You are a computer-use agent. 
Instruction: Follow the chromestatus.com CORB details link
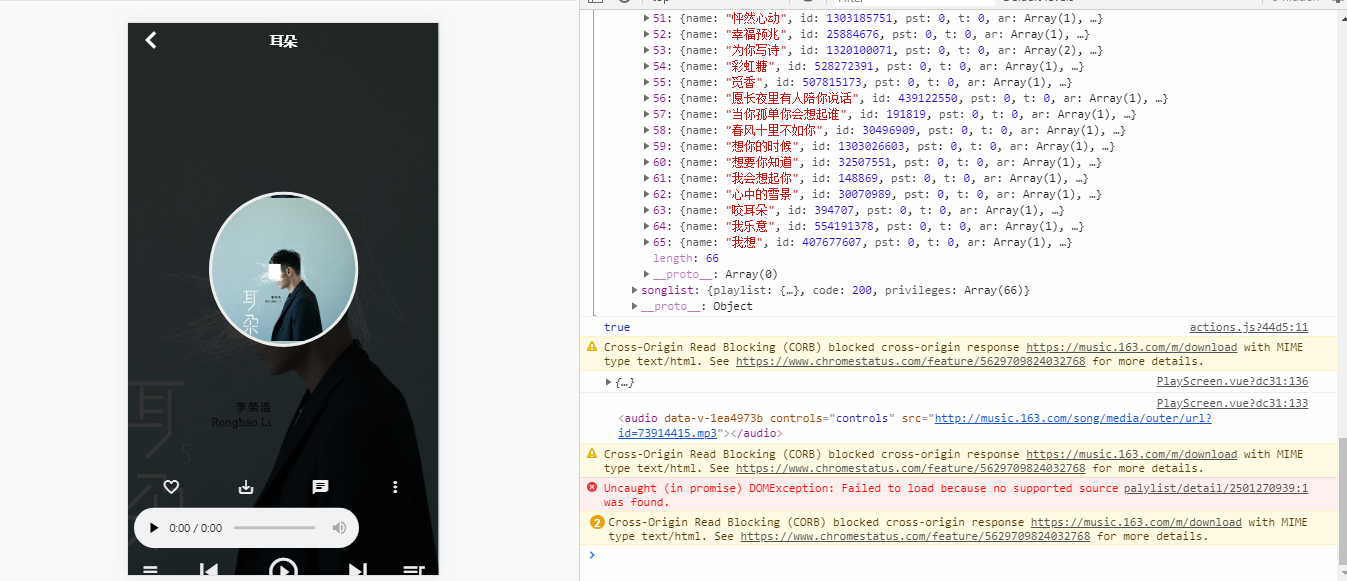pyautogui.click(x=910, y=361)
